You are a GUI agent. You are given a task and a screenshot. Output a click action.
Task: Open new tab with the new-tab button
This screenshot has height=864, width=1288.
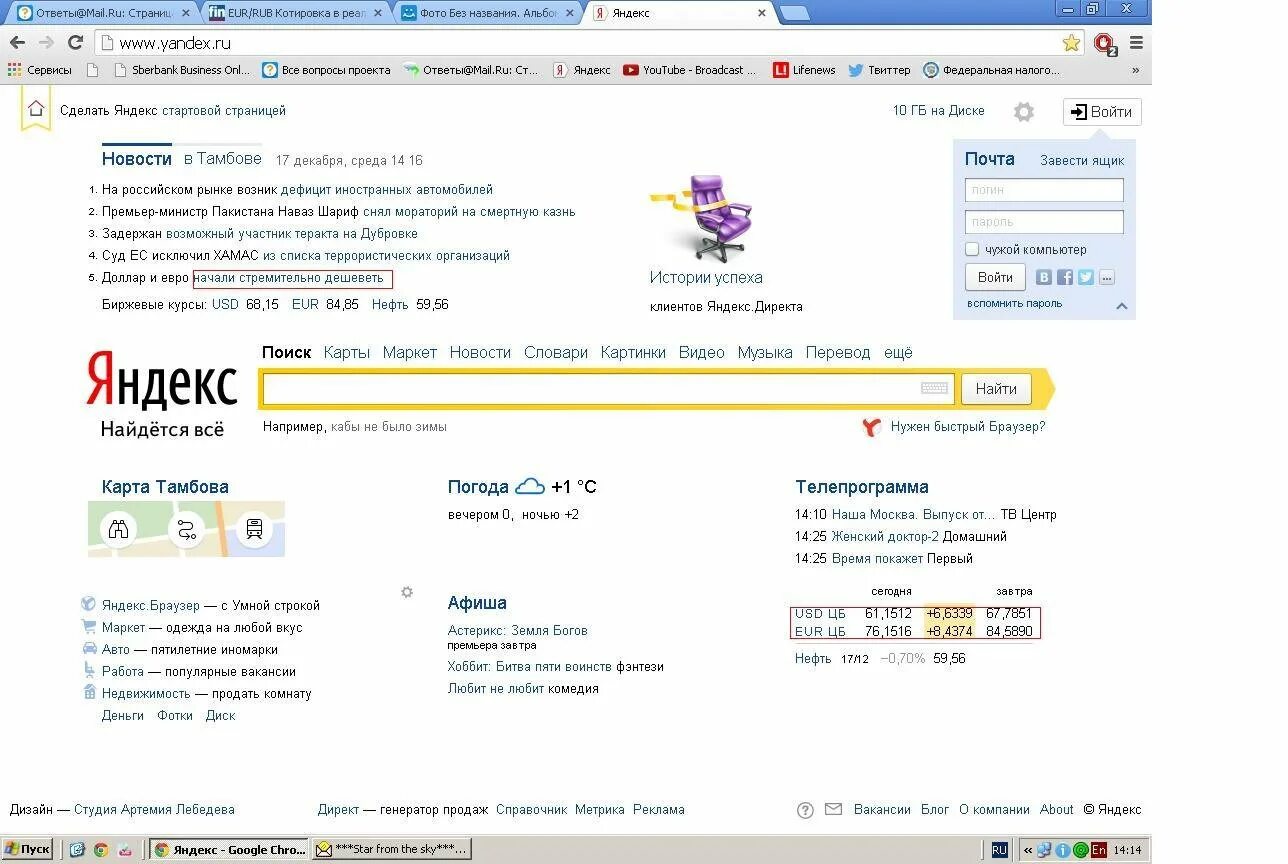coord(794,13)
